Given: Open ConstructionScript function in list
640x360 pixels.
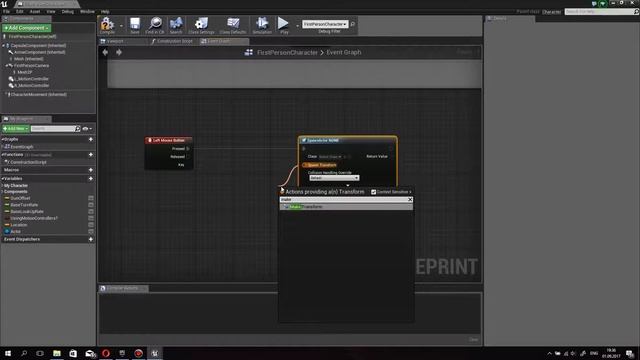Looking at the screenshot, I should point(28,162).
